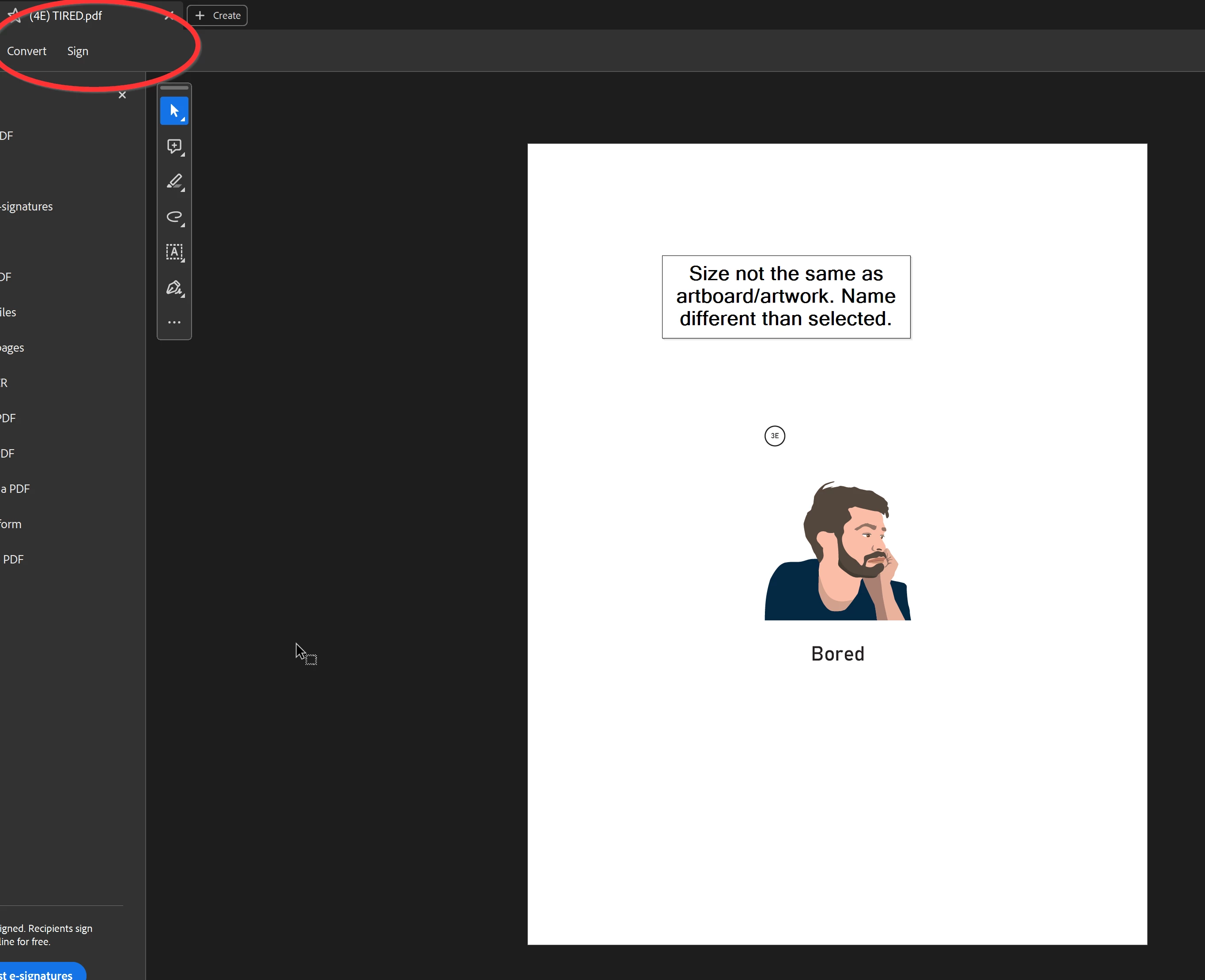
Task: Click the 'Bored' caption text
Action: coord(837,654)
